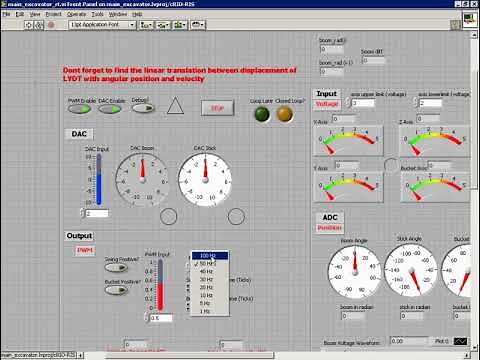This screenshot has height=360, width=480.
Task: Click the DAC Boom gauge dial
Action: pos(143,179)
